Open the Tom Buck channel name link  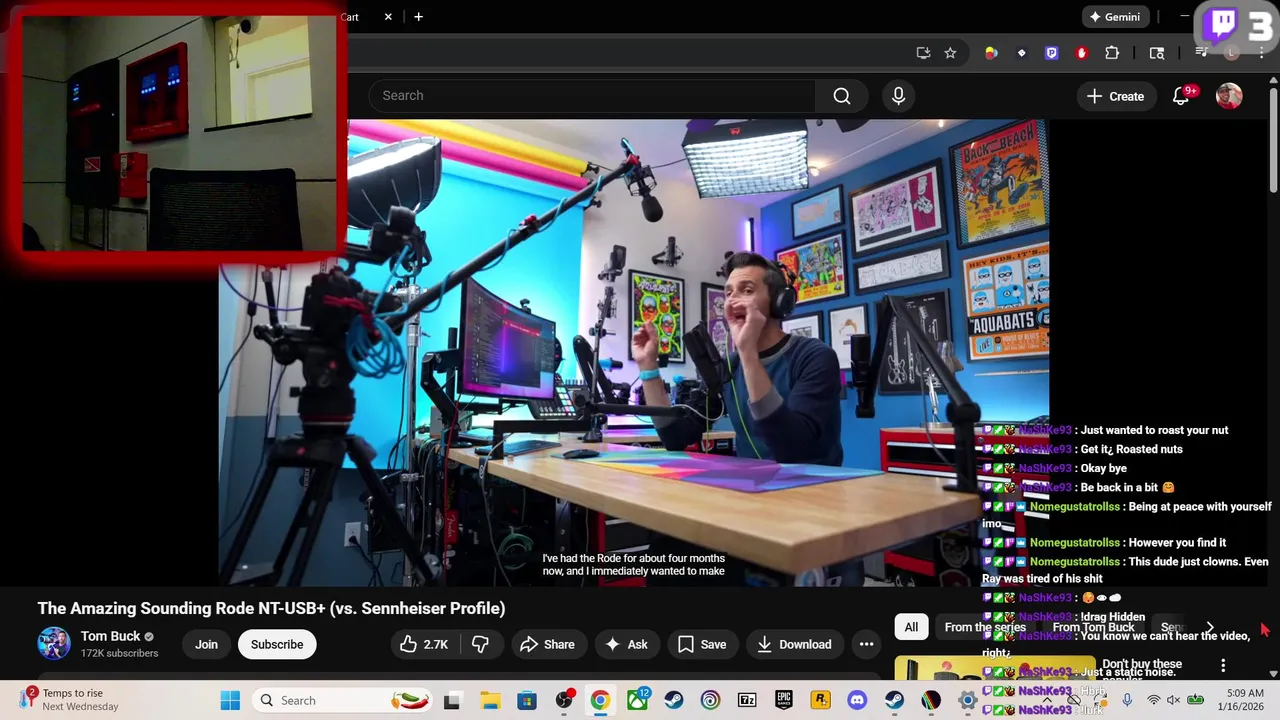pos(111,636)
